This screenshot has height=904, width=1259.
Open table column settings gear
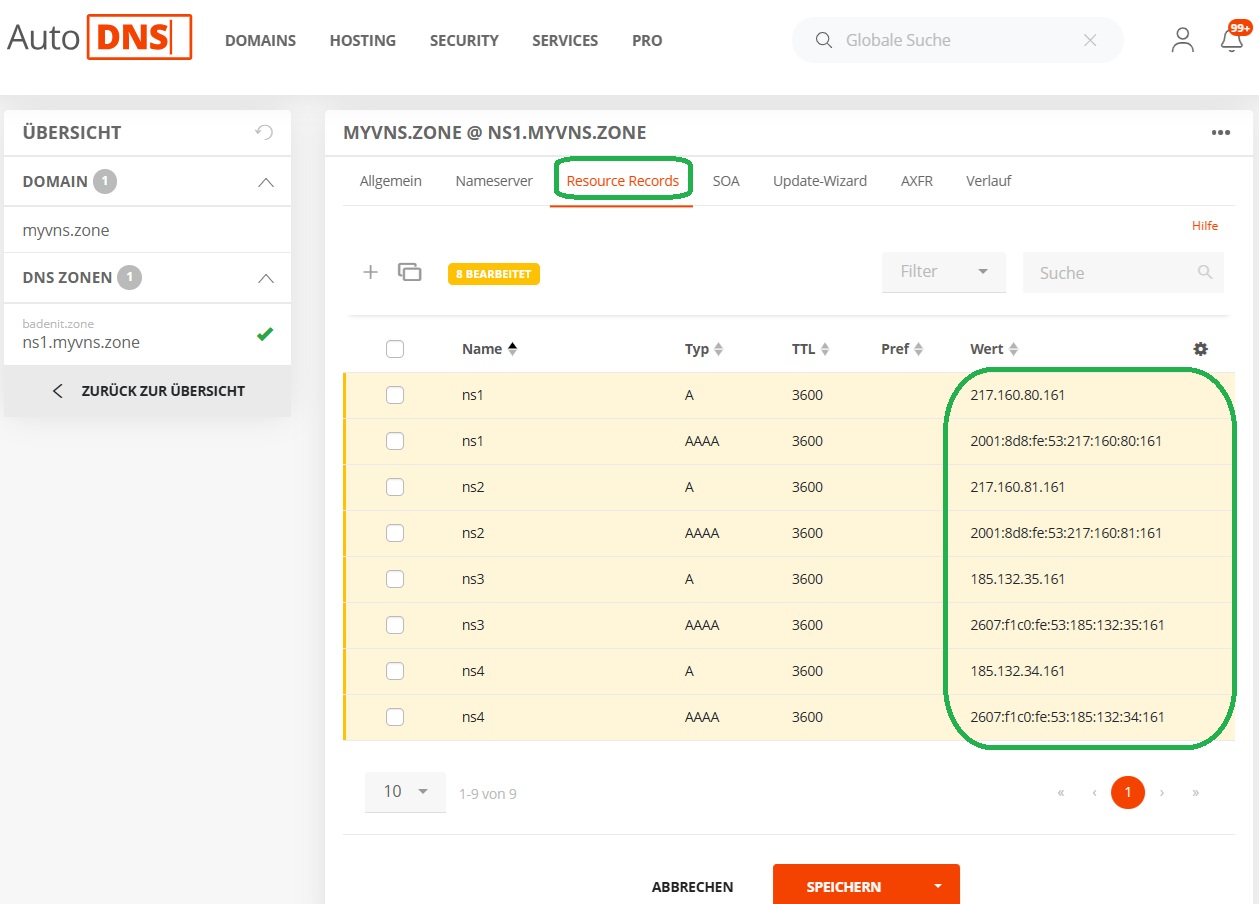pos(1200,349)
